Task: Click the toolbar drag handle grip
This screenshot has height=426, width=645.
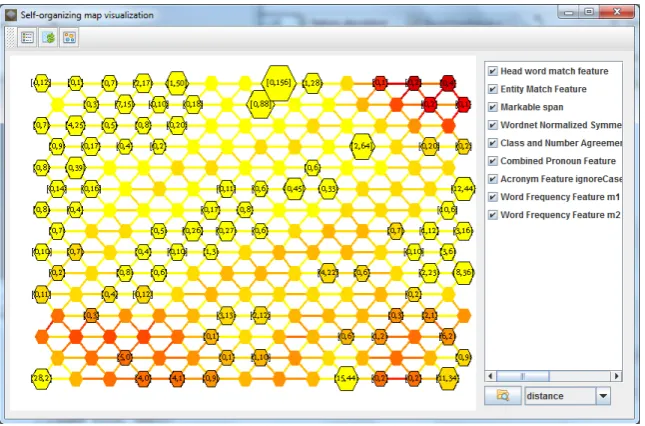Action: pos(11,38)
